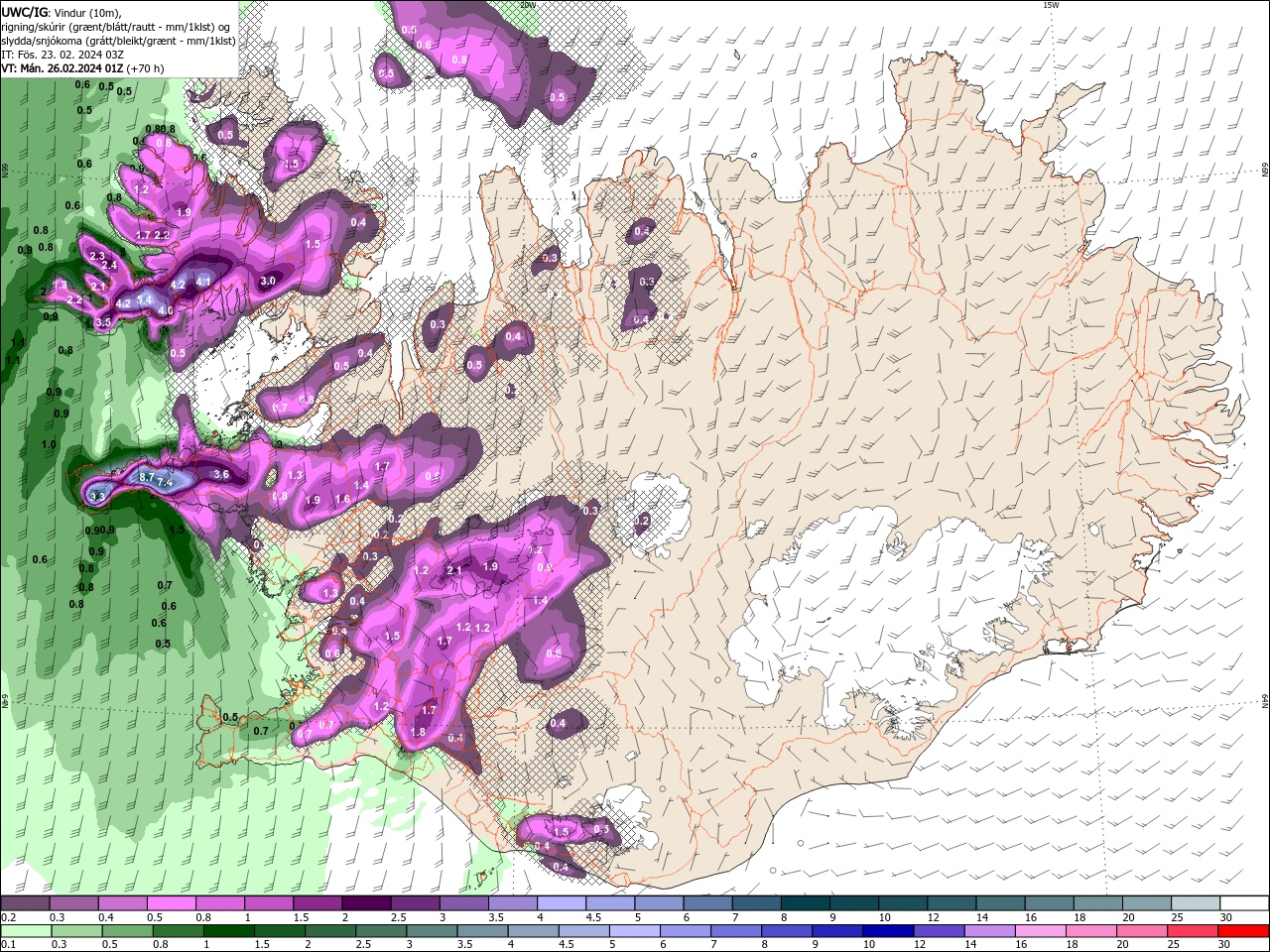Screen dimensions: 1270x952
Task: Click the bright red legend swatch after 30
Action: coord(1244,931)
